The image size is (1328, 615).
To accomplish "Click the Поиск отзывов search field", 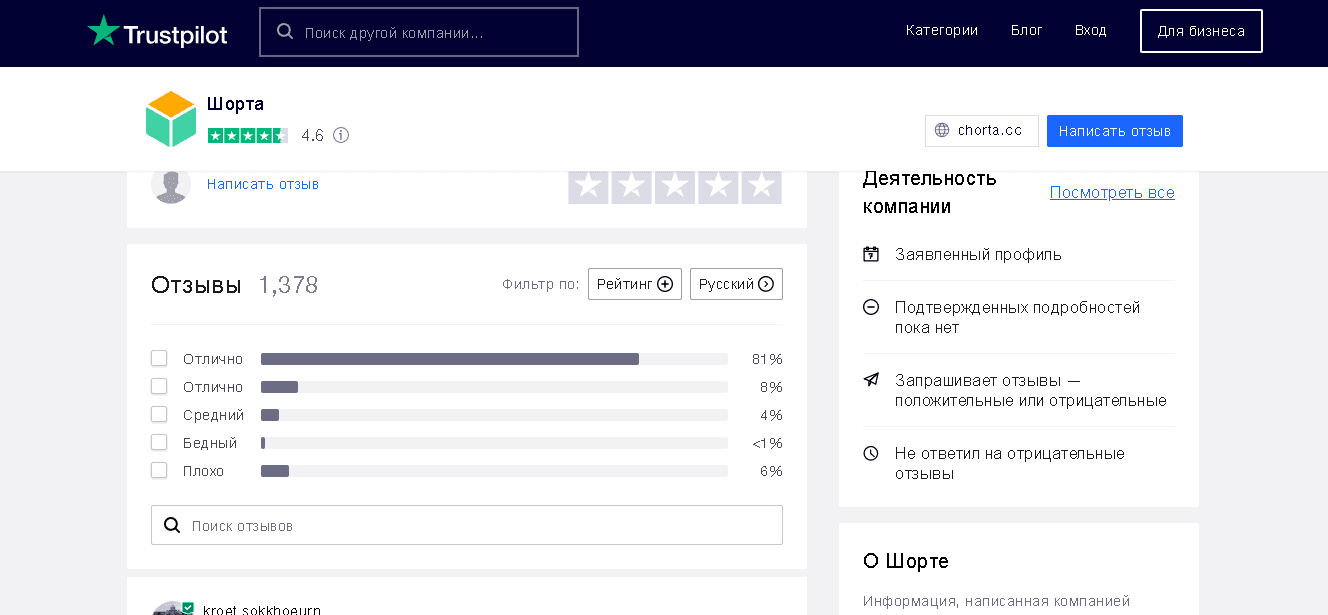I will [x=480, y=525].
